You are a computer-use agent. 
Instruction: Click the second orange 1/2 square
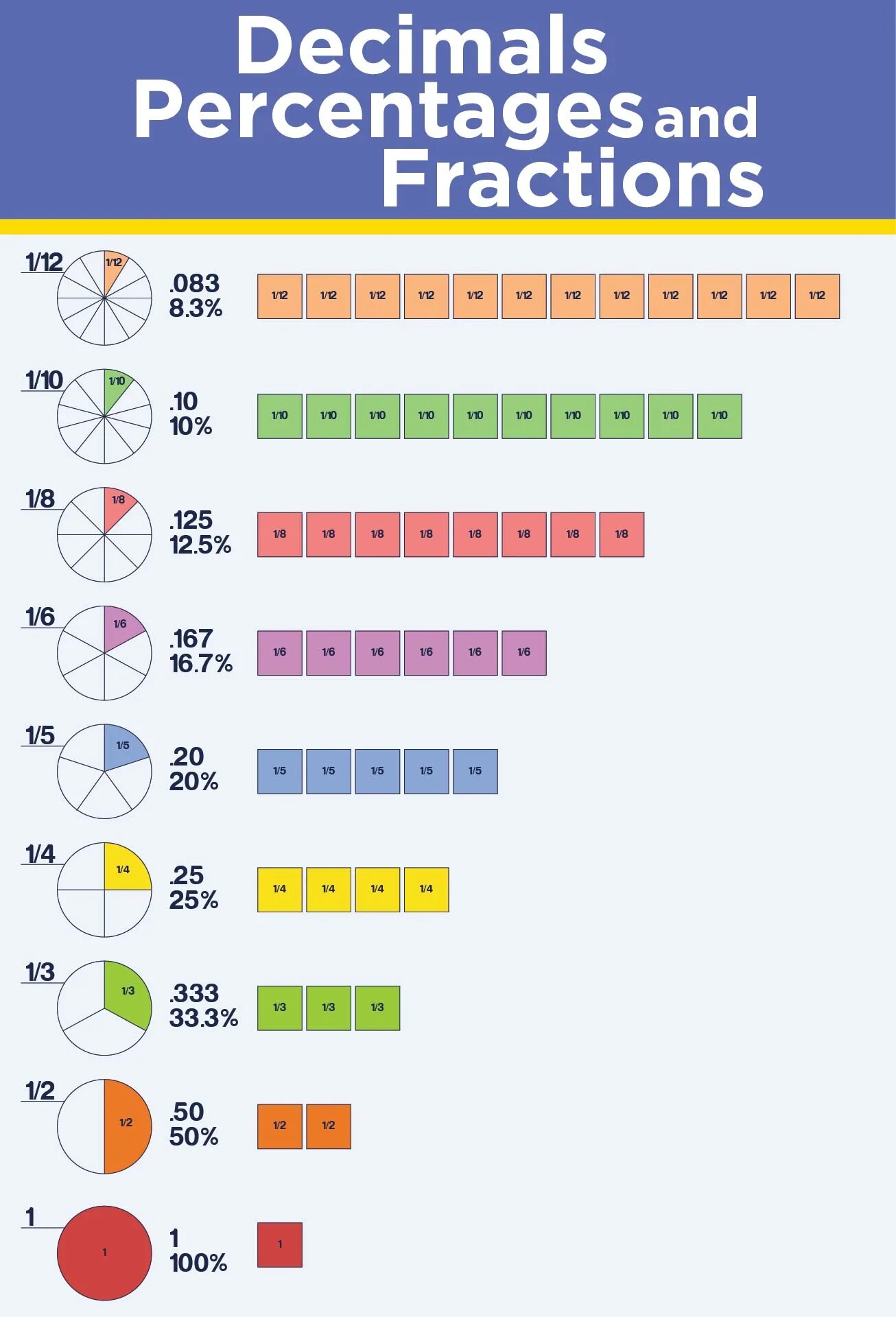pos(329,1126)
